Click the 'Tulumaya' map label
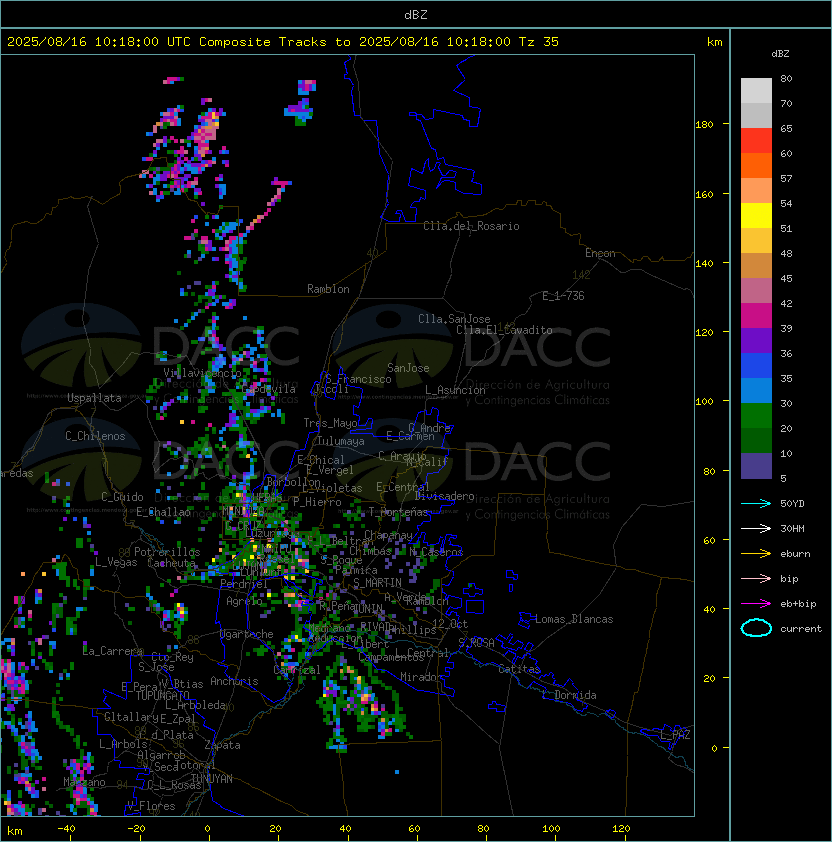The height and width of the screenshot is (842, 832). [341, 441]
